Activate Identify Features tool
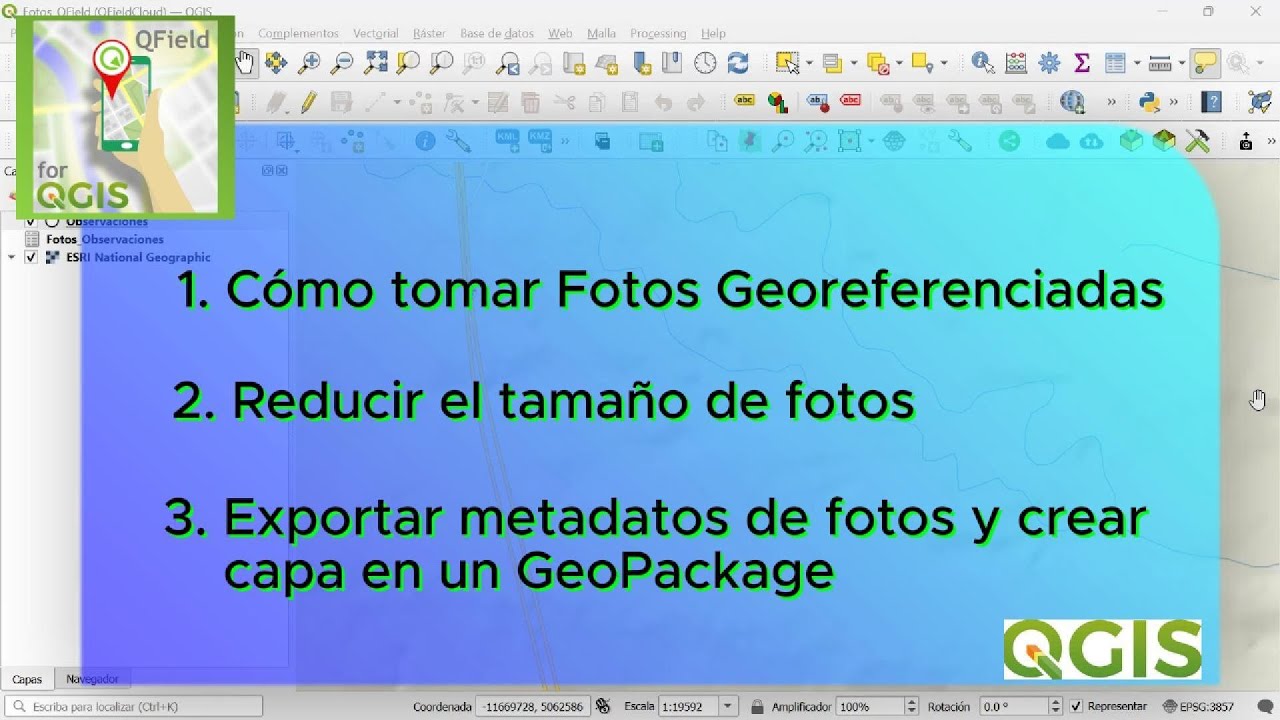This screenshot has height=720, width=1280. (983, 63)
